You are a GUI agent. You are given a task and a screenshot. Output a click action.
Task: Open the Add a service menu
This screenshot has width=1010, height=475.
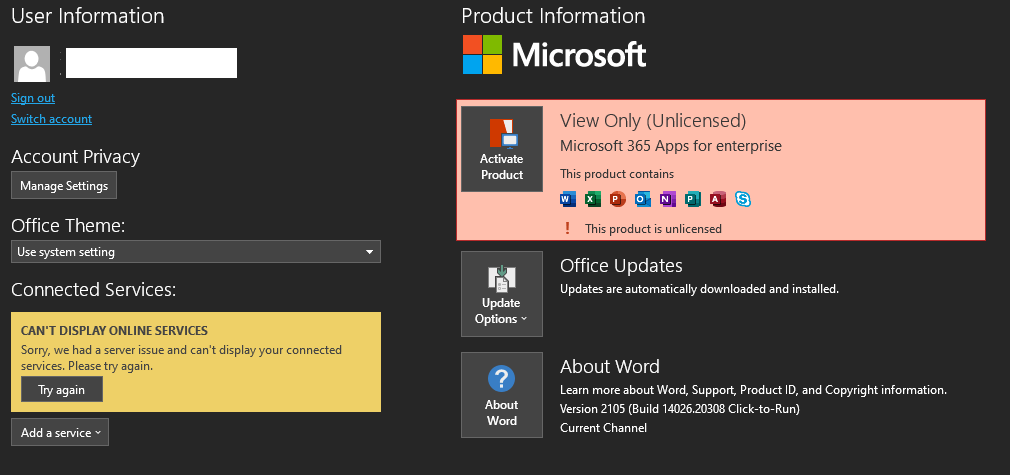(x=60, y=432)
